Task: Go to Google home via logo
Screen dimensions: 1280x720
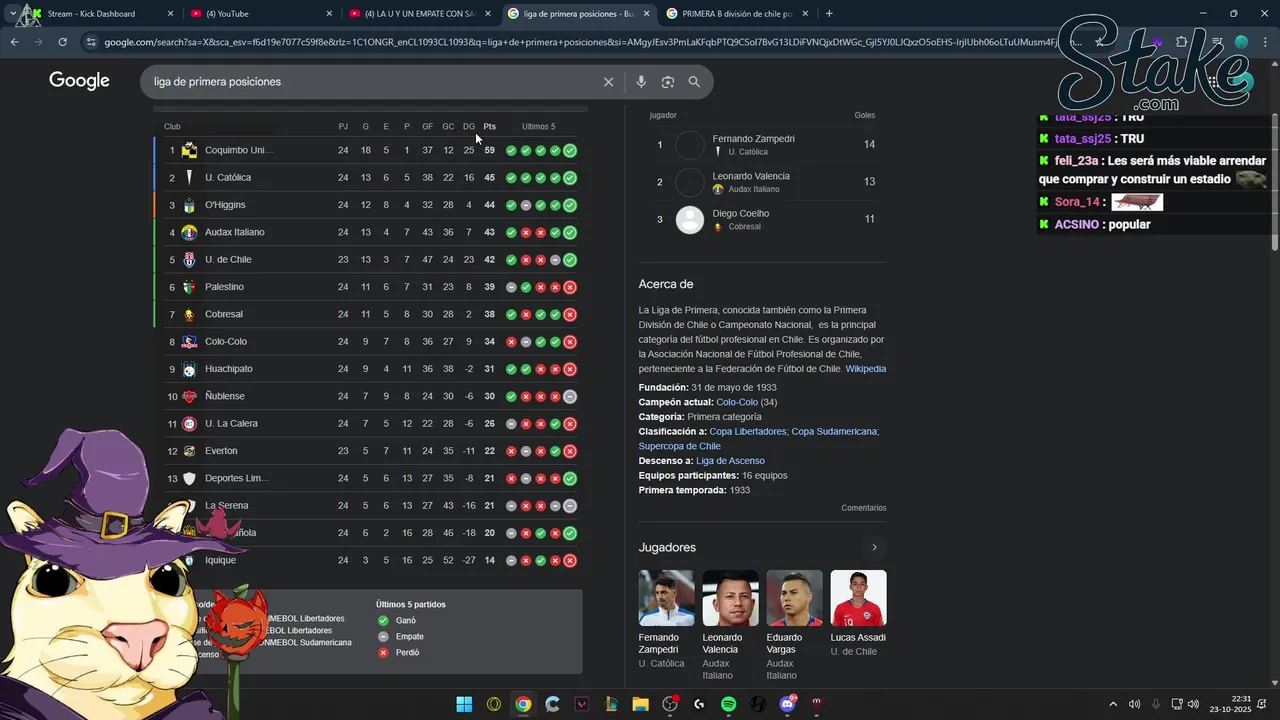Action: coord(79,81)
